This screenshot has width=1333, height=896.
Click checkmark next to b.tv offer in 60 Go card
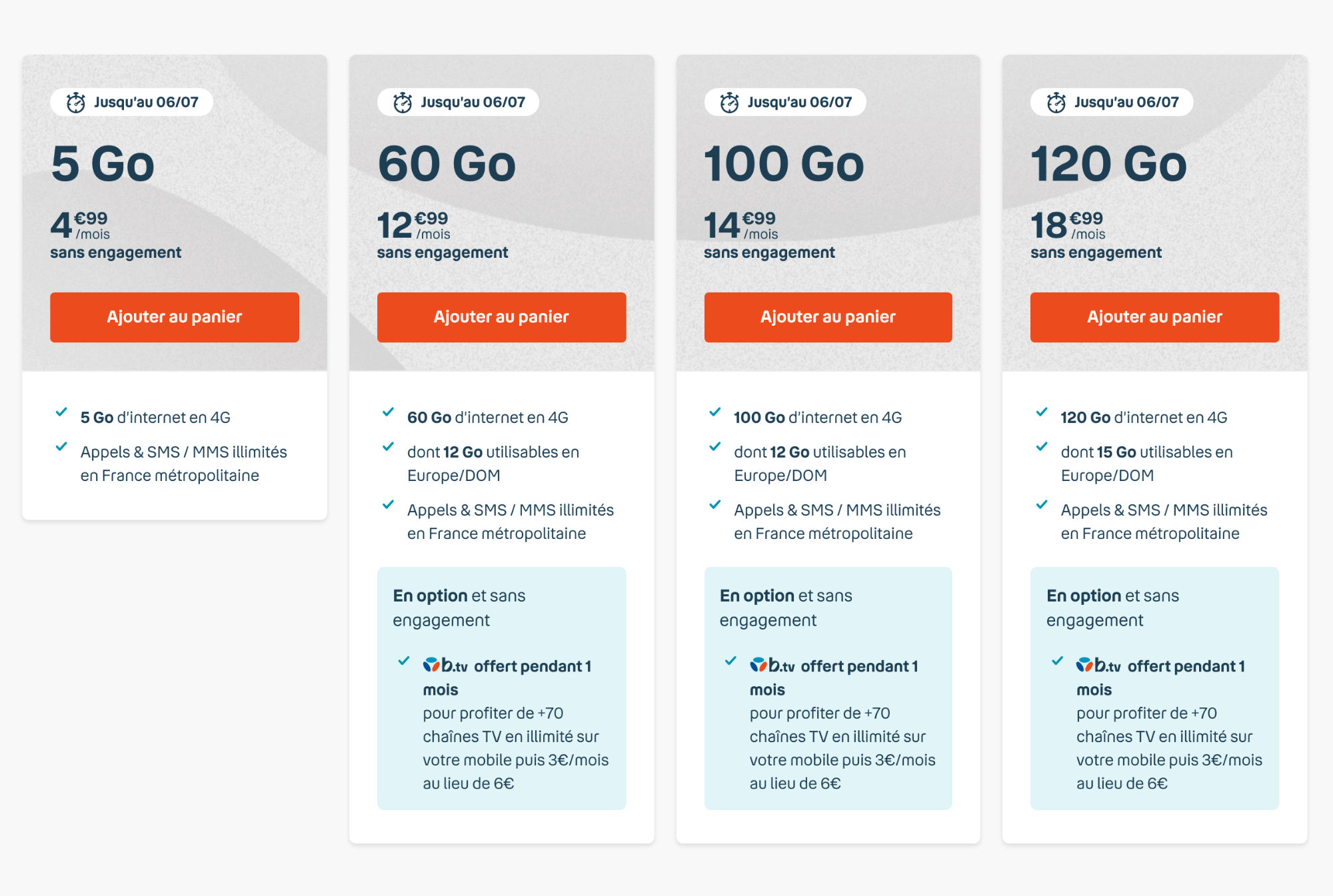[x=404, y=661]
